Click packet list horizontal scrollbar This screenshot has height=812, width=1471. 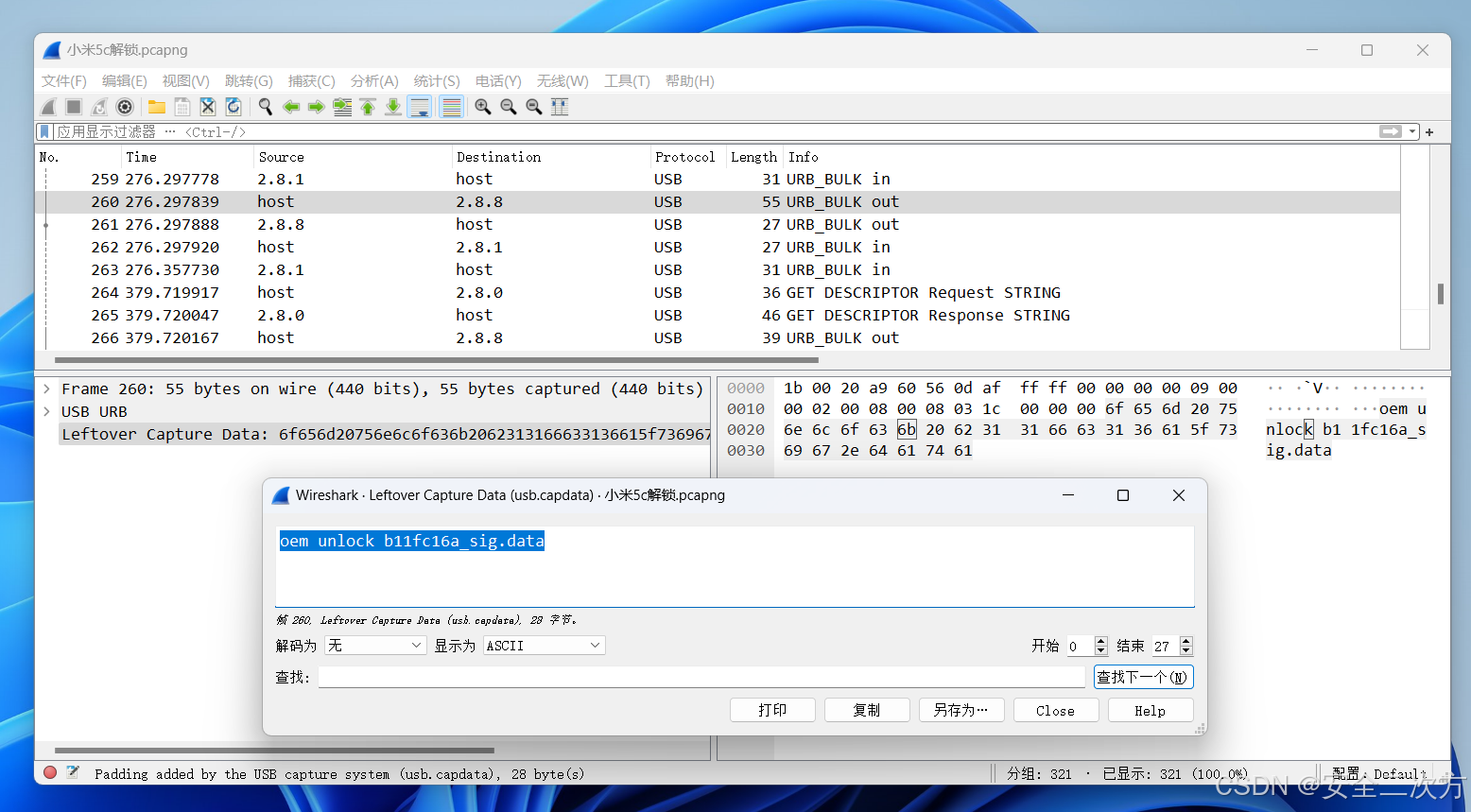tap(436, 359)
